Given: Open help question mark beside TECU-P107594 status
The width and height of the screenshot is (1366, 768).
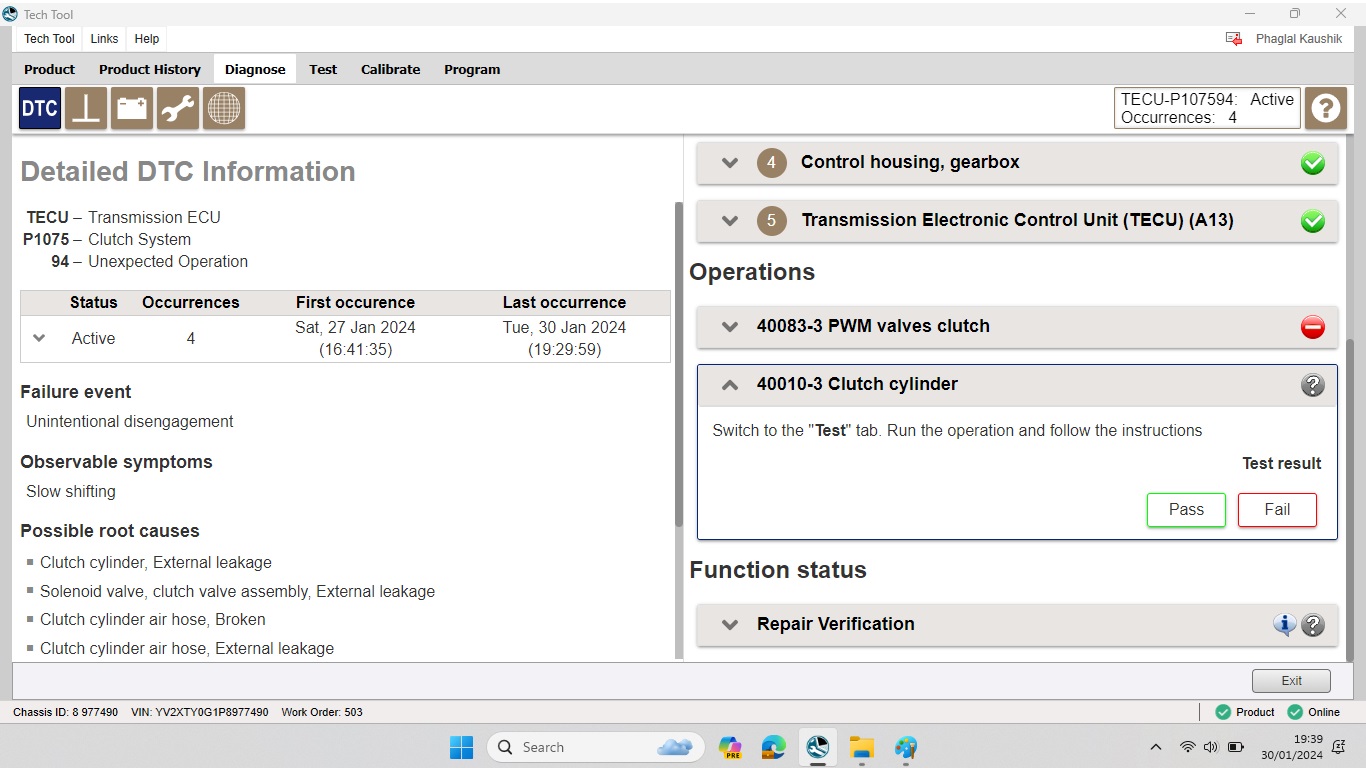Looking at the screenshot, I should (1326, 108).
